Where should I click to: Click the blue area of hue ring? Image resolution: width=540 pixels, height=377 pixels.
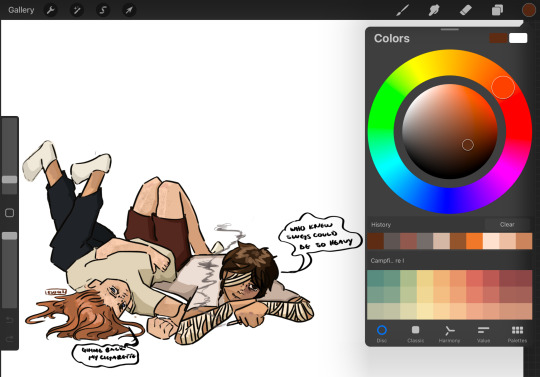click(x=448, y=201)
